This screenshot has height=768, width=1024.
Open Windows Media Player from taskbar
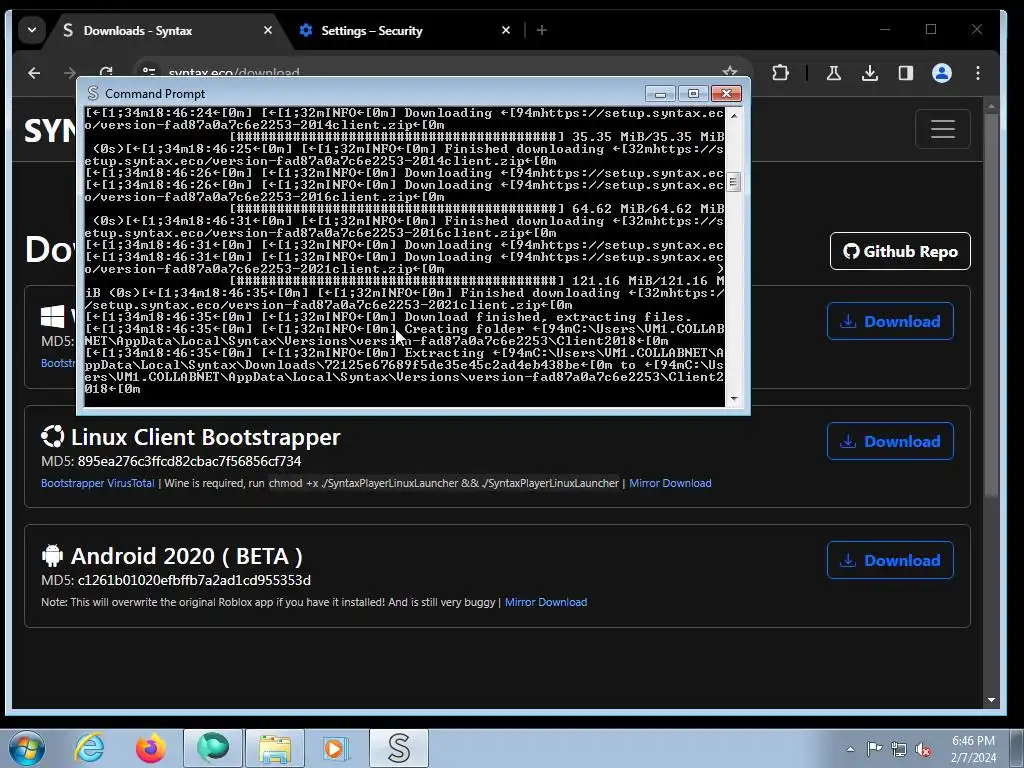coord(336,748)
